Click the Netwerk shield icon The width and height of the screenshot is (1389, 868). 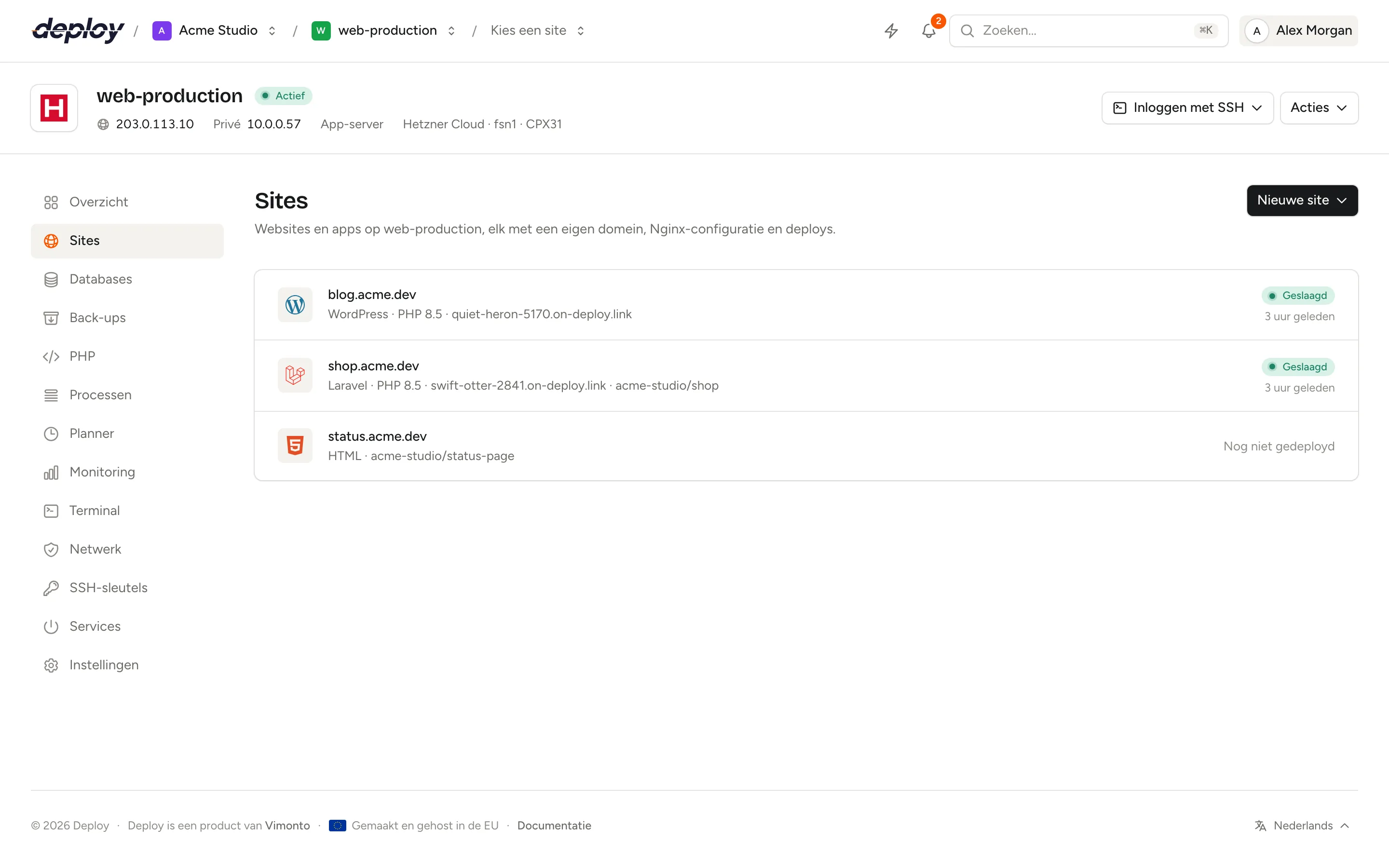[x=51, y=549]
